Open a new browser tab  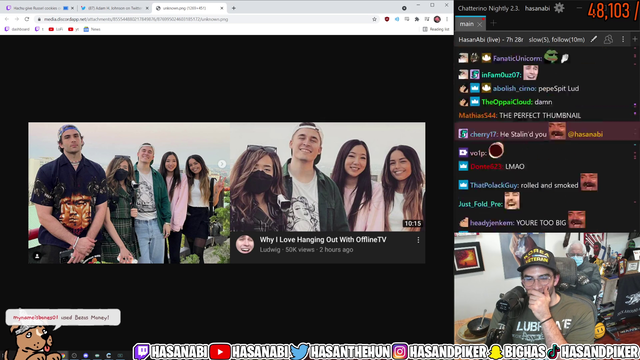click(x=233, y=8)
